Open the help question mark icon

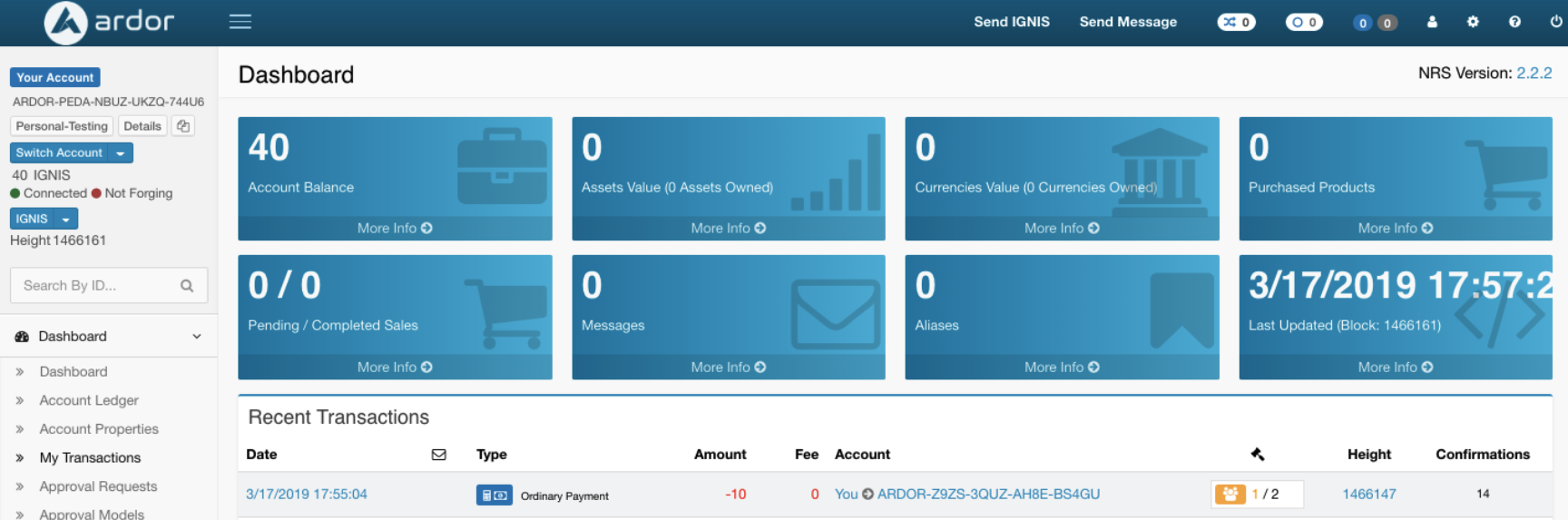(1514, 22)
